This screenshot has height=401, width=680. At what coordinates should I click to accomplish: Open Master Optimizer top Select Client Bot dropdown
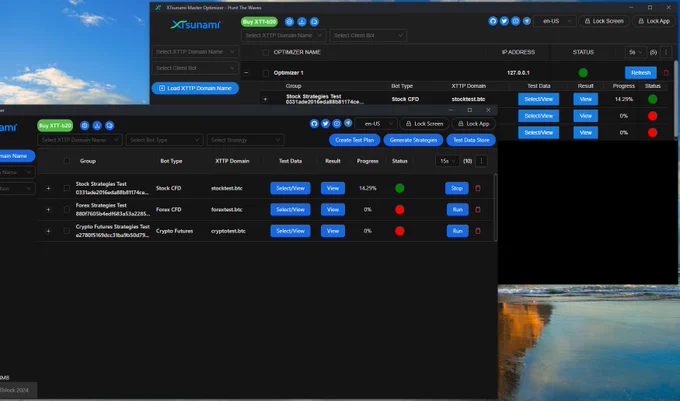(368, 35)
